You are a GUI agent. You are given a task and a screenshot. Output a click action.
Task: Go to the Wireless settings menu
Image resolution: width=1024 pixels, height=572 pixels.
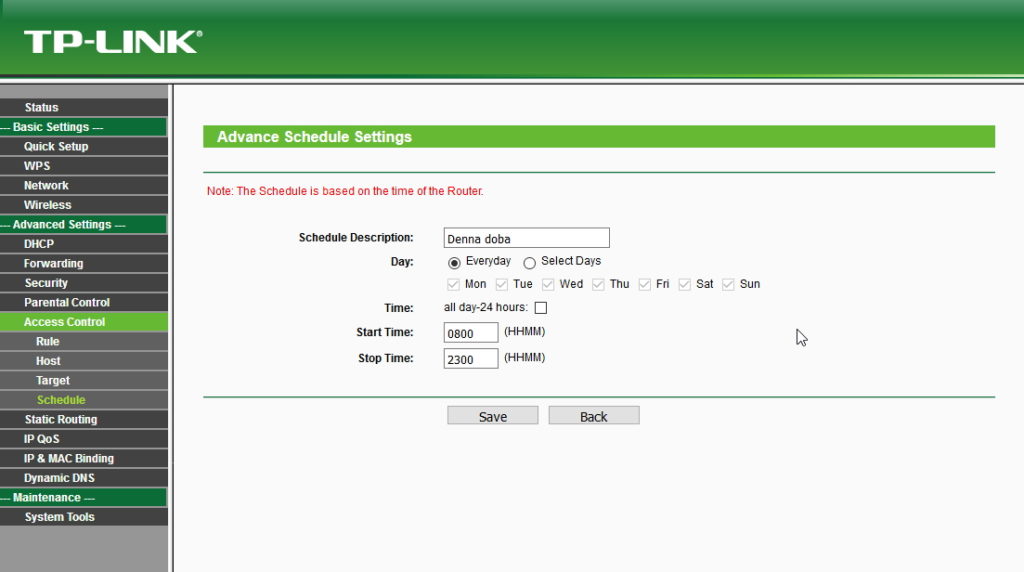tap(48, 205)
